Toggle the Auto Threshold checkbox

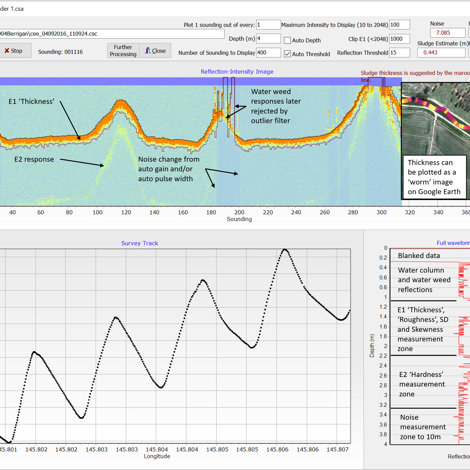click(287, 54)
